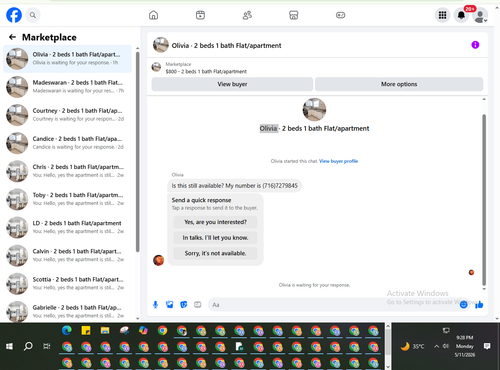Open the Marketplace storefront icon
The height and width of the screenshot is (370, 500).
click(x=294, y=15)
